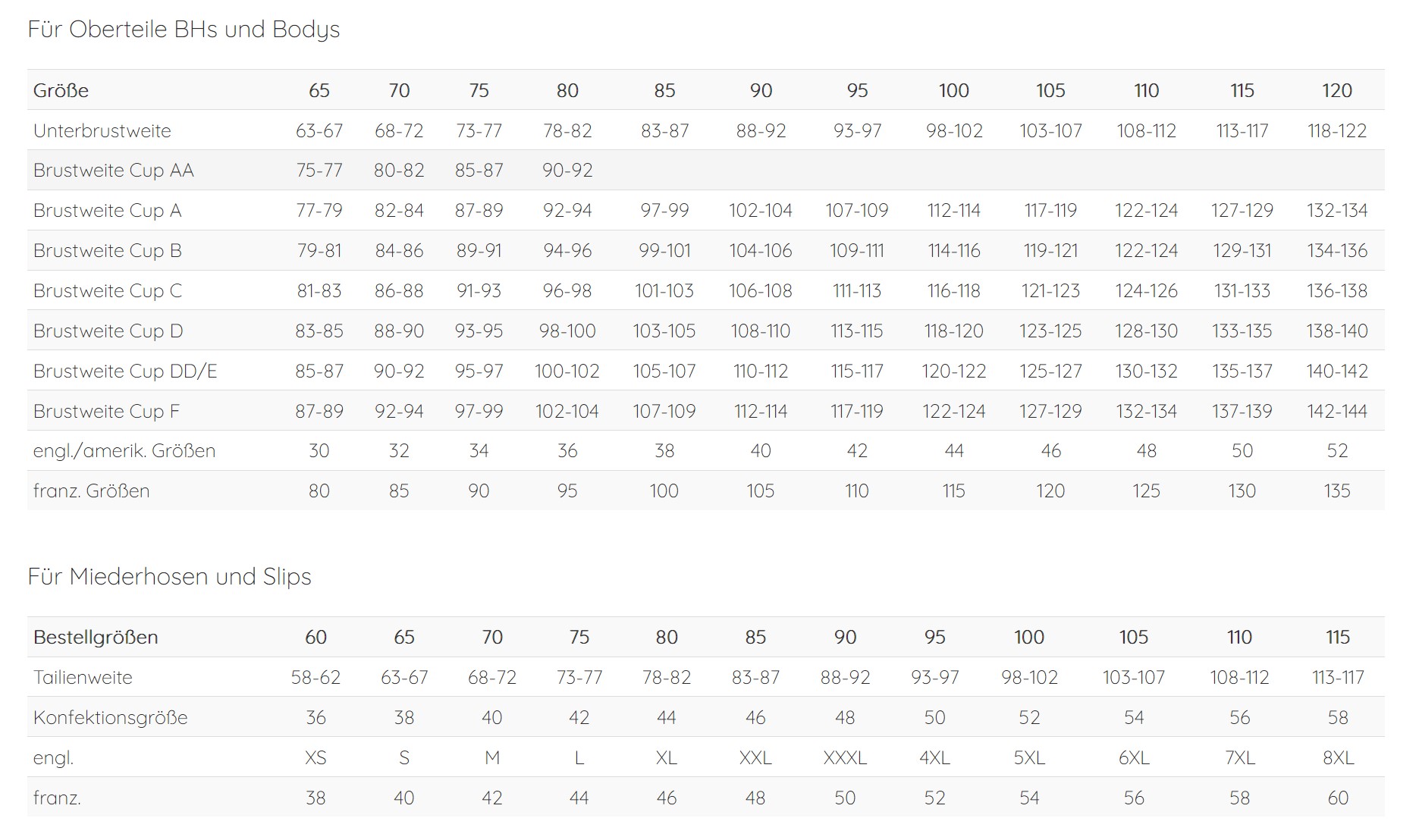Click the "118-122" Unterbrustweite cell
Screen dimensions: 1419x840
point(1336,131)
